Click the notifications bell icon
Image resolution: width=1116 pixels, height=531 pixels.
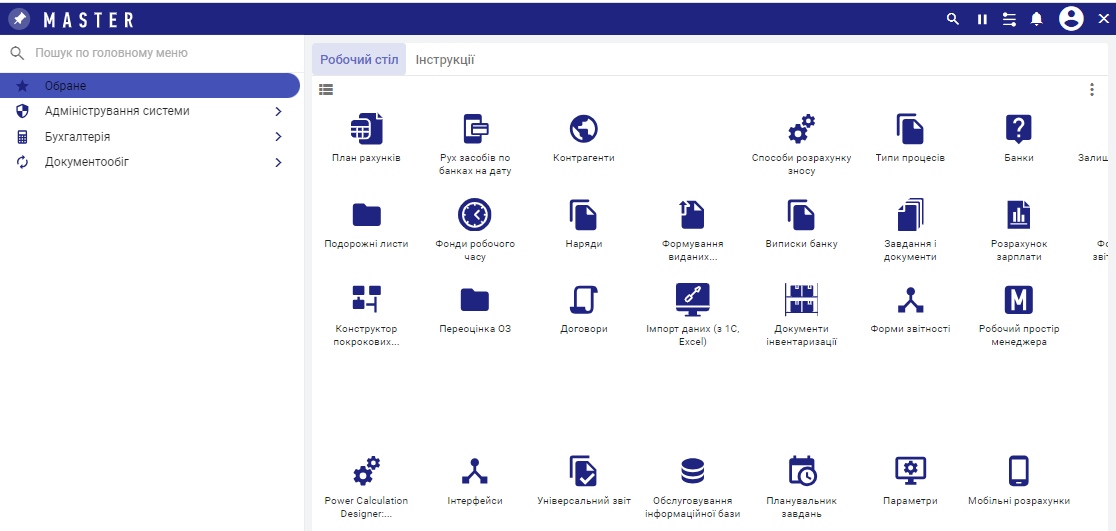coord(1036,19)
